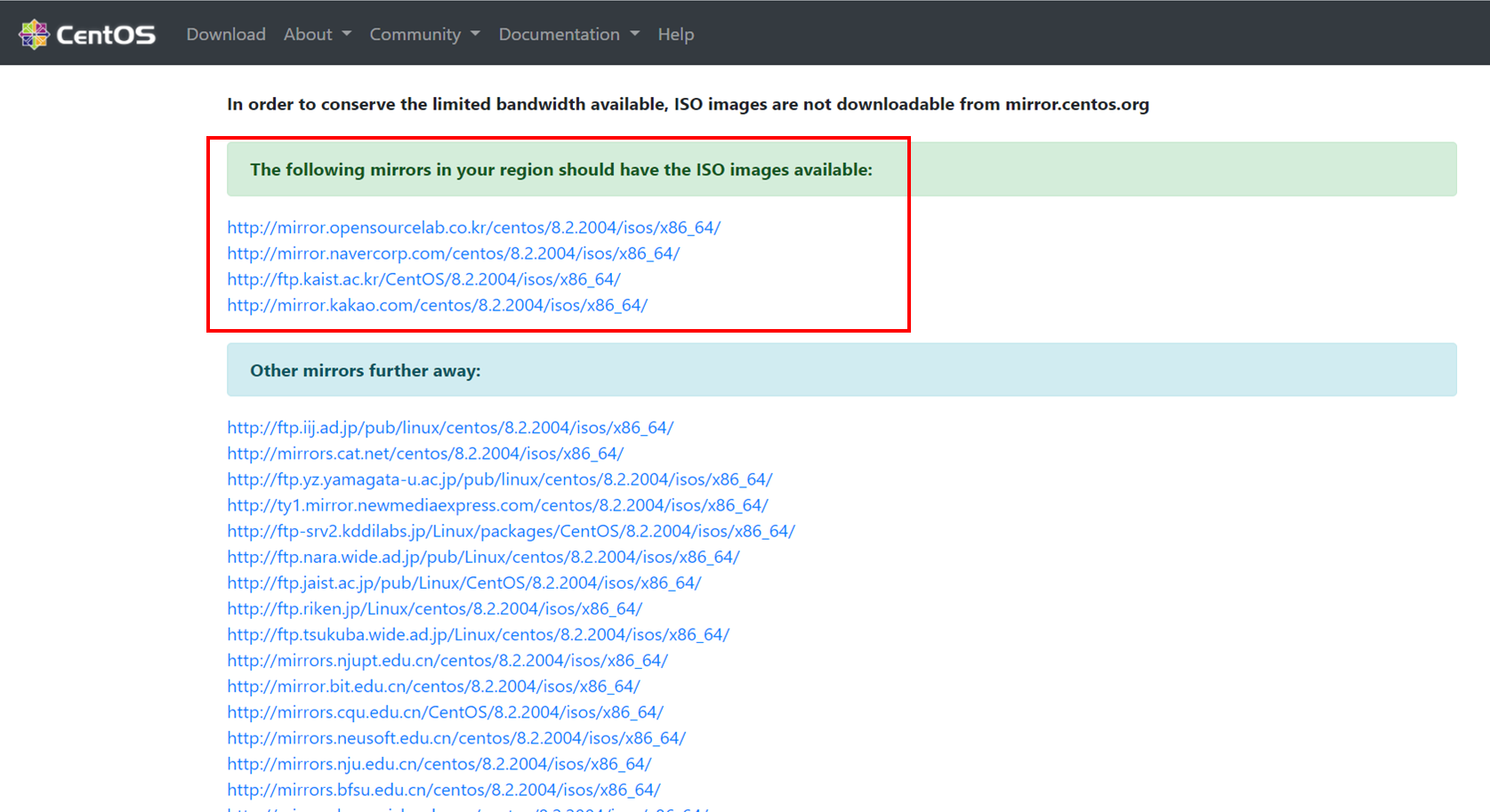The height and width of the screenshot is (812, 1490).
Task: Open the ftp-srv2.kddilabs.jp mirror link
Action: (511, 531)
